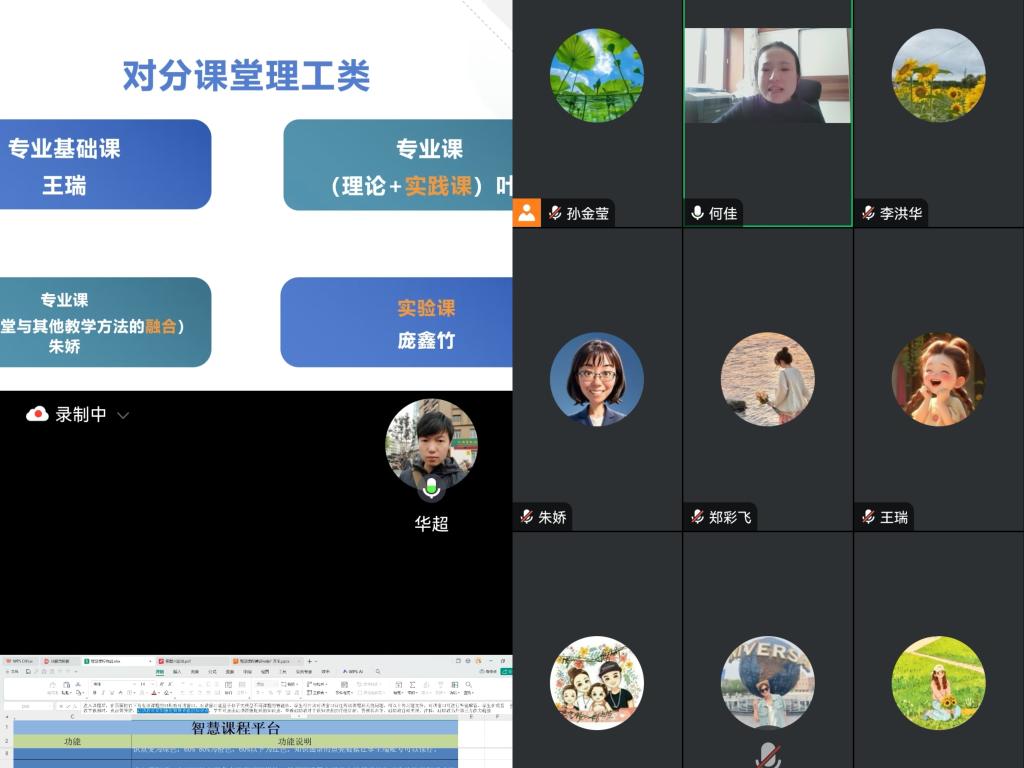Click the muted microphone icon of 孙金莹
This screenshot has width=1024, height=768.
click(x=555, y=213)
